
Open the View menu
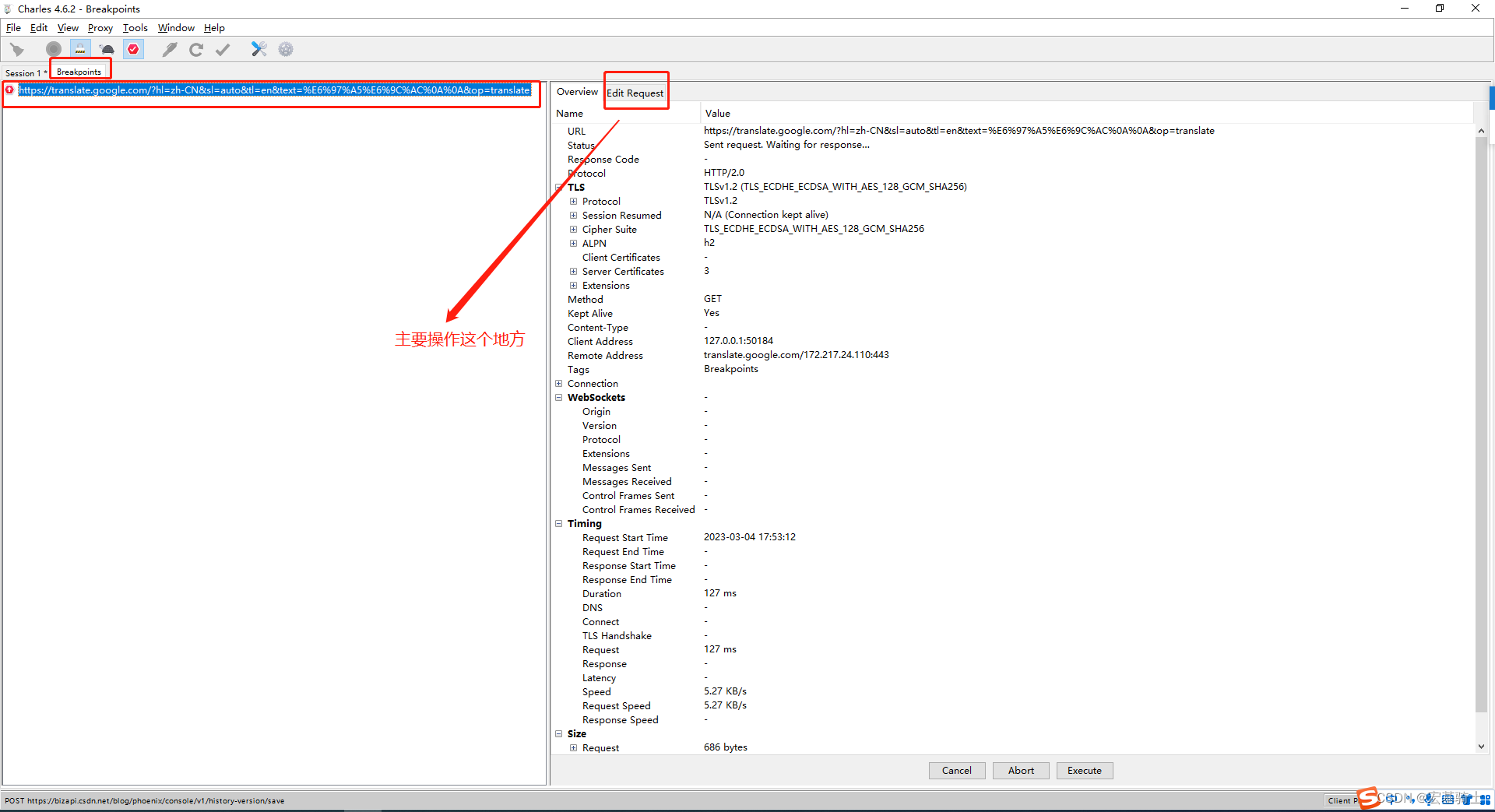coord(68,28)
